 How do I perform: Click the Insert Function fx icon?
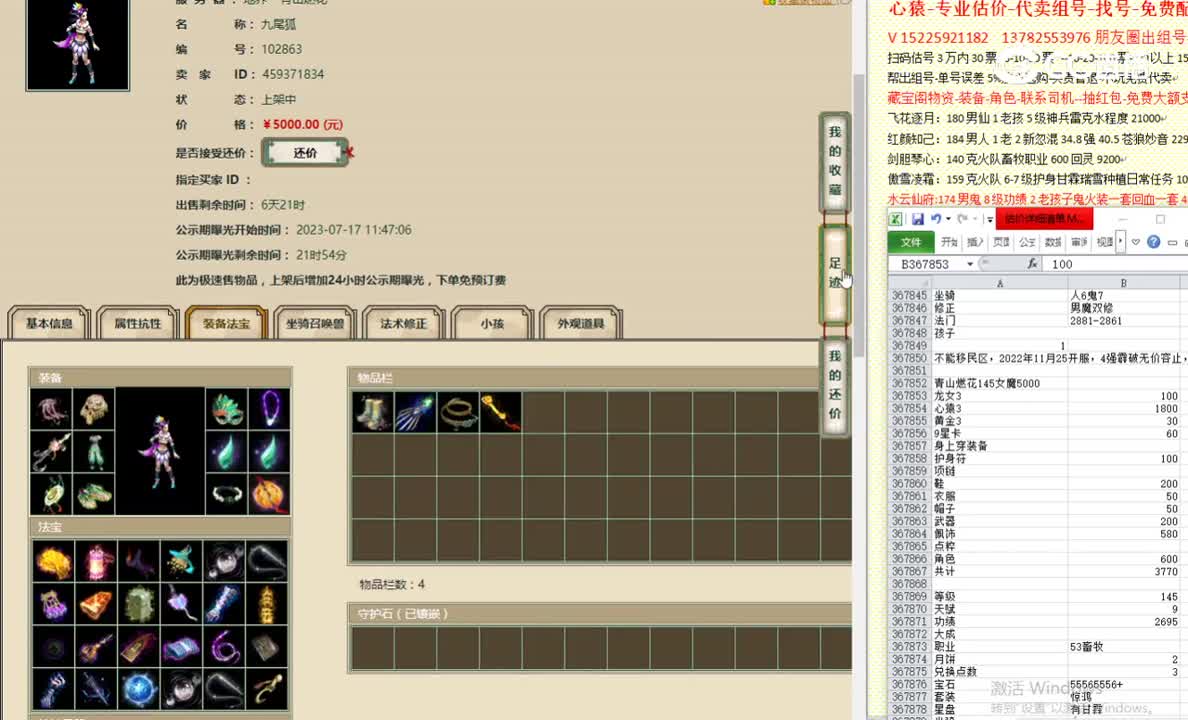tap(1033, 263)
